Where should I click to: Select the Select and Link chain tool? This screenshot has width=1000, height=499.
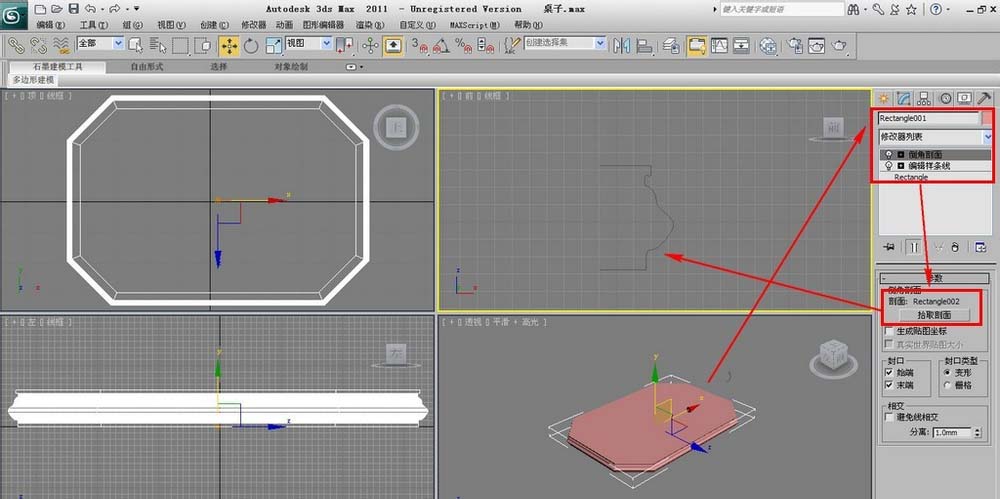coord(15,45)
